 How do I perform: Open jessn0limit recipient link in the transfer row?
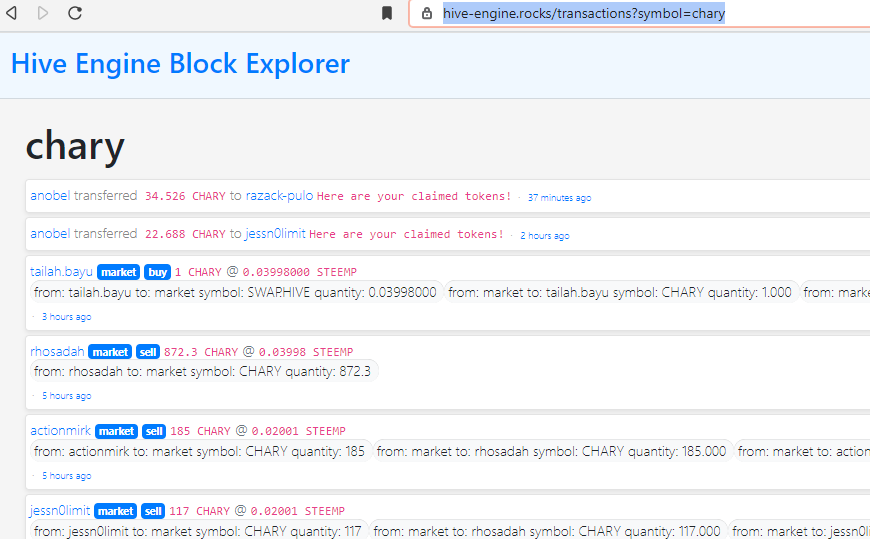point(275,234)
